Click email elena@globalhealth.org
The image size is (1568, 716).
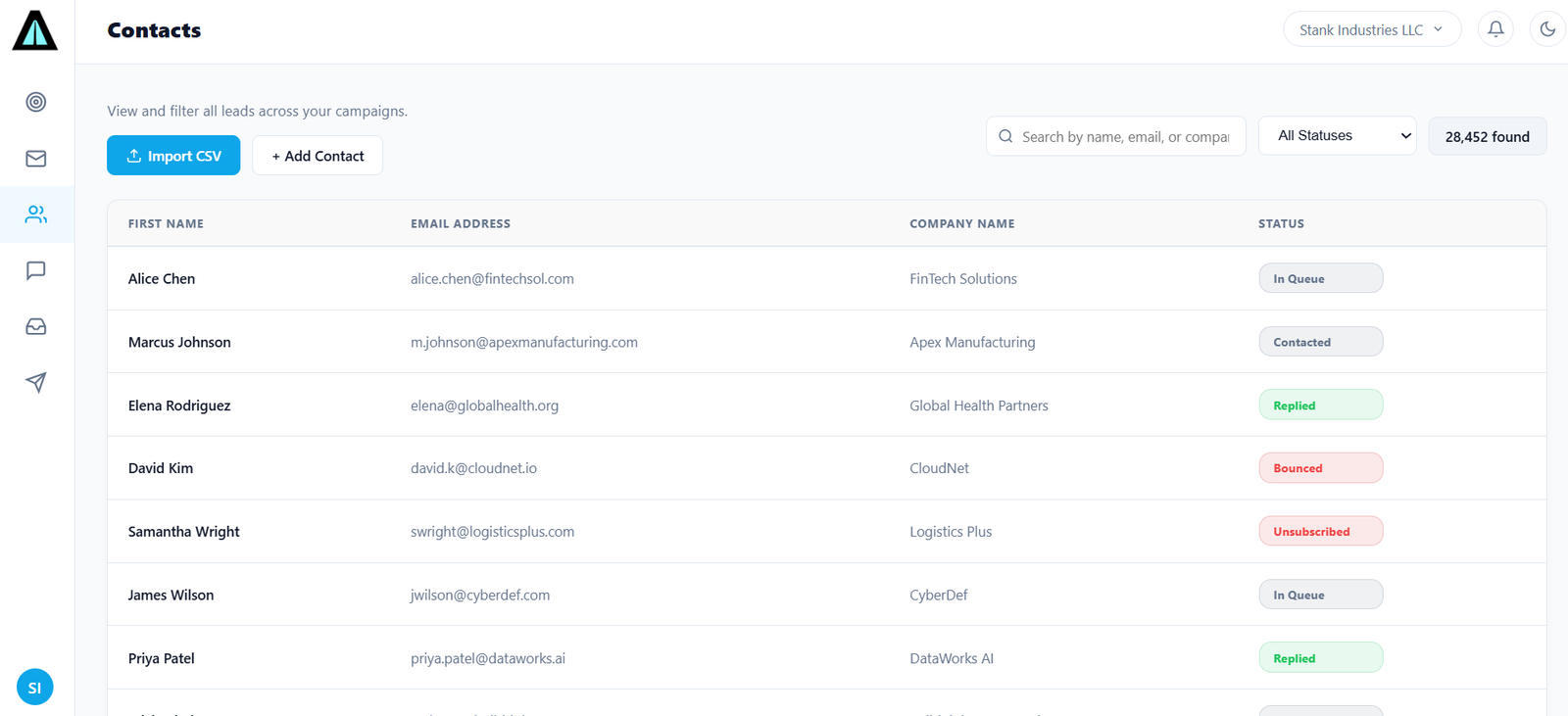484,406
